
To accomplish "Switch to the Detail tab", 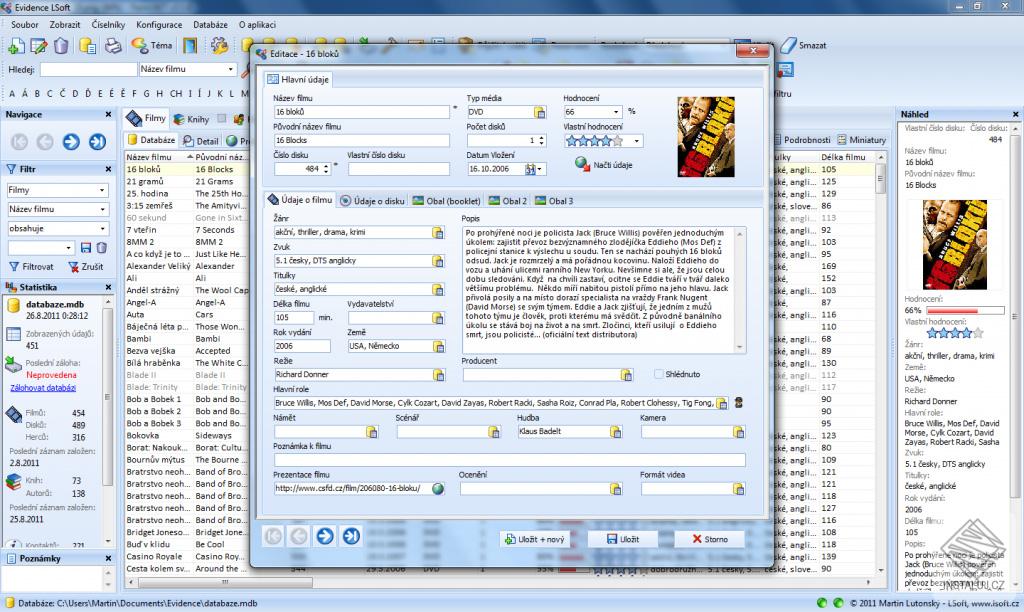I will click(200, 140).
